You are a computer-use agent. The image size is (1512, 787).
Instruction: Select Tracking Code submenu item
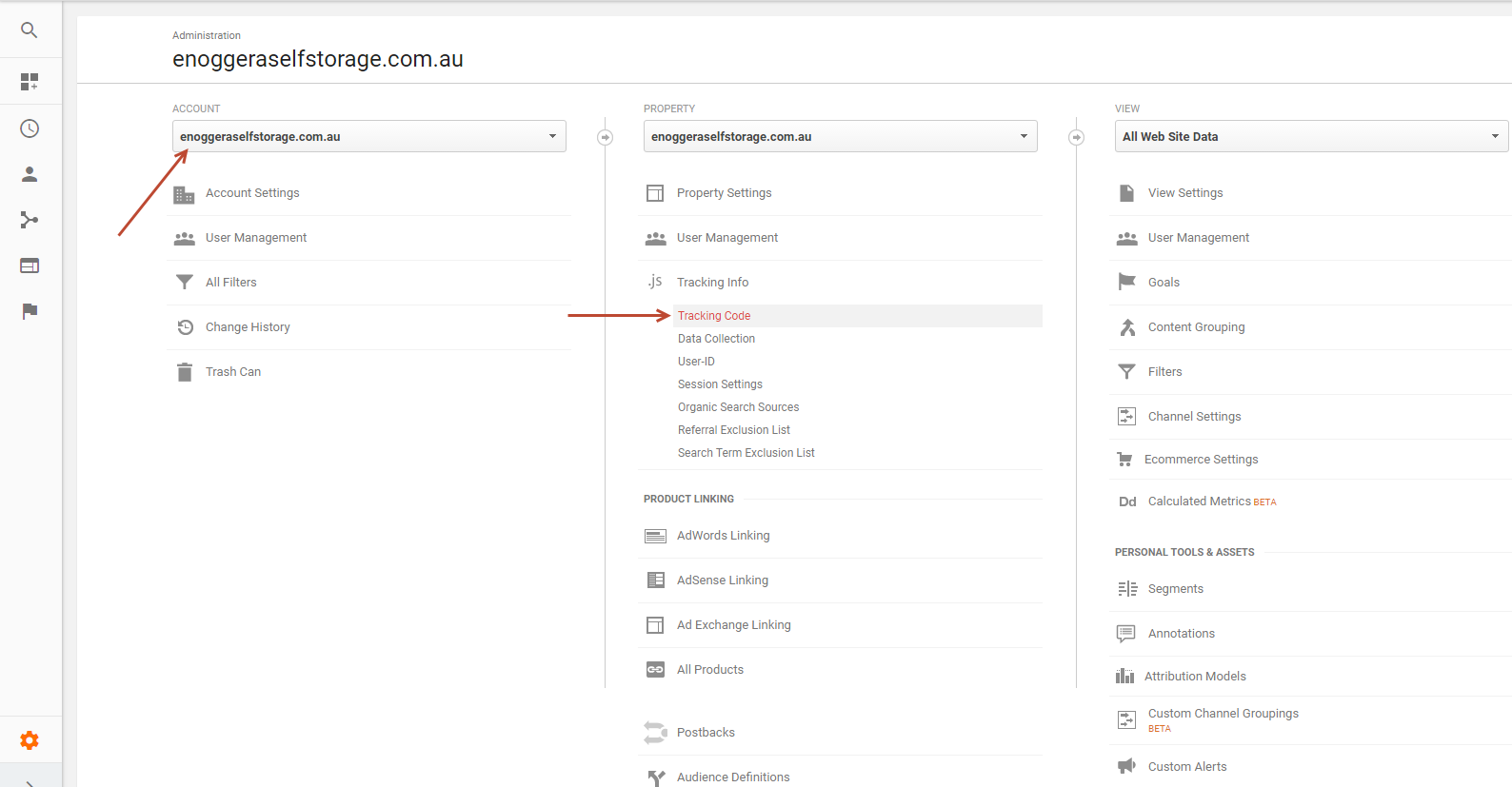coord(714,316)
